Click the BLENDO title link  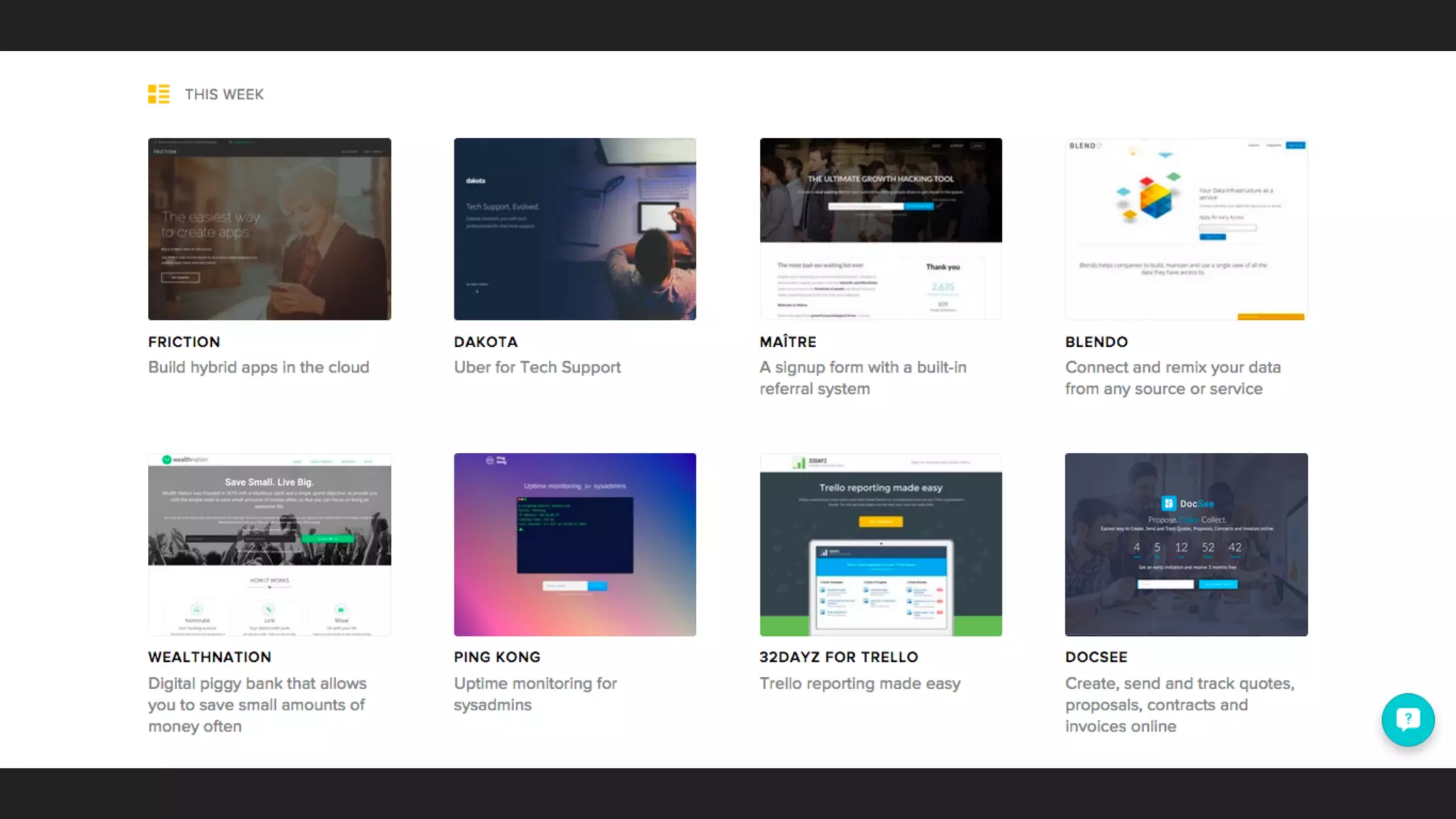point(1096,342)
